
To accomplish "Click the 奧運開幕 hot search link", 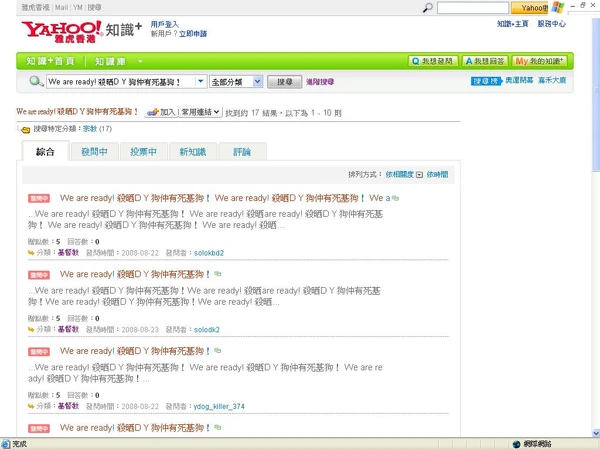I will coord(519,80).
